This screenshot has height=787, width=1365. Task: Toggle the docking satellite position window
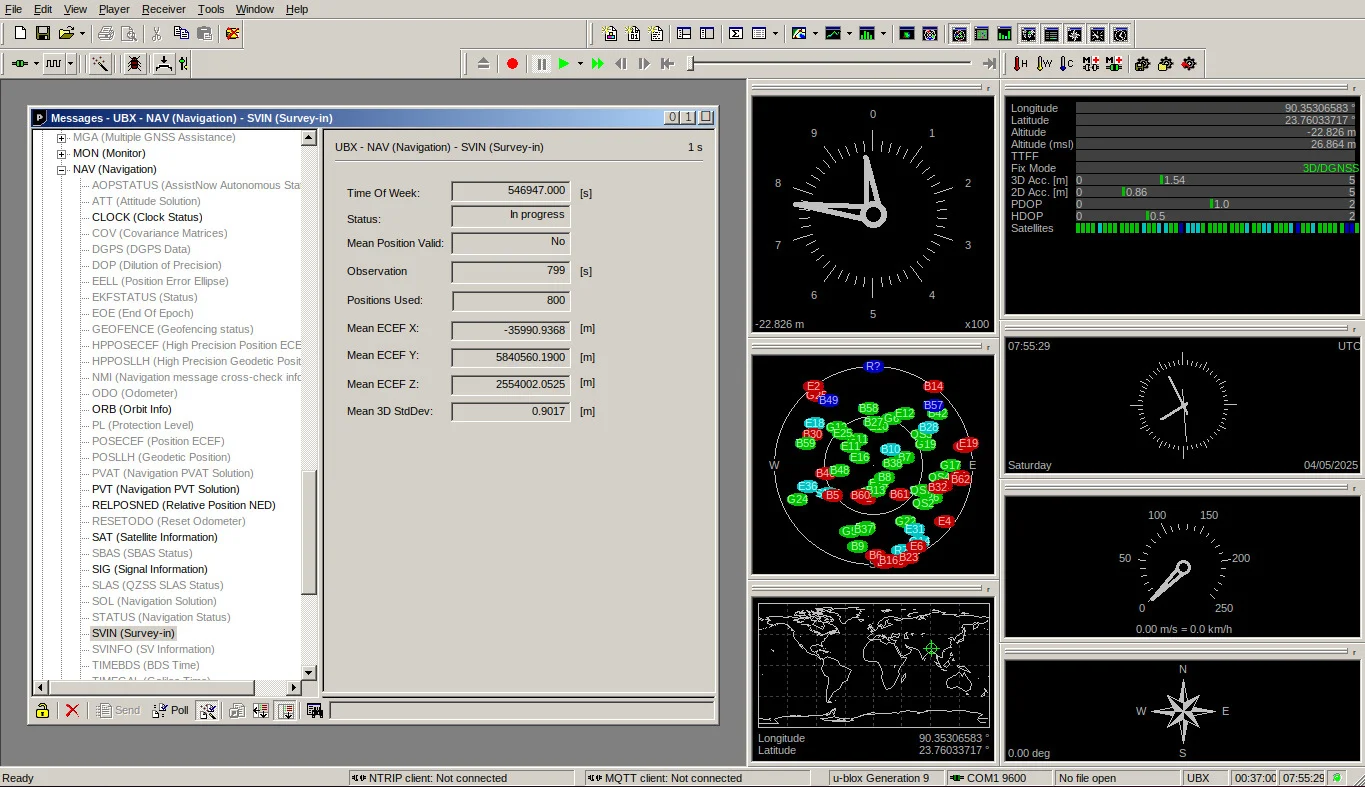point(960,34)
